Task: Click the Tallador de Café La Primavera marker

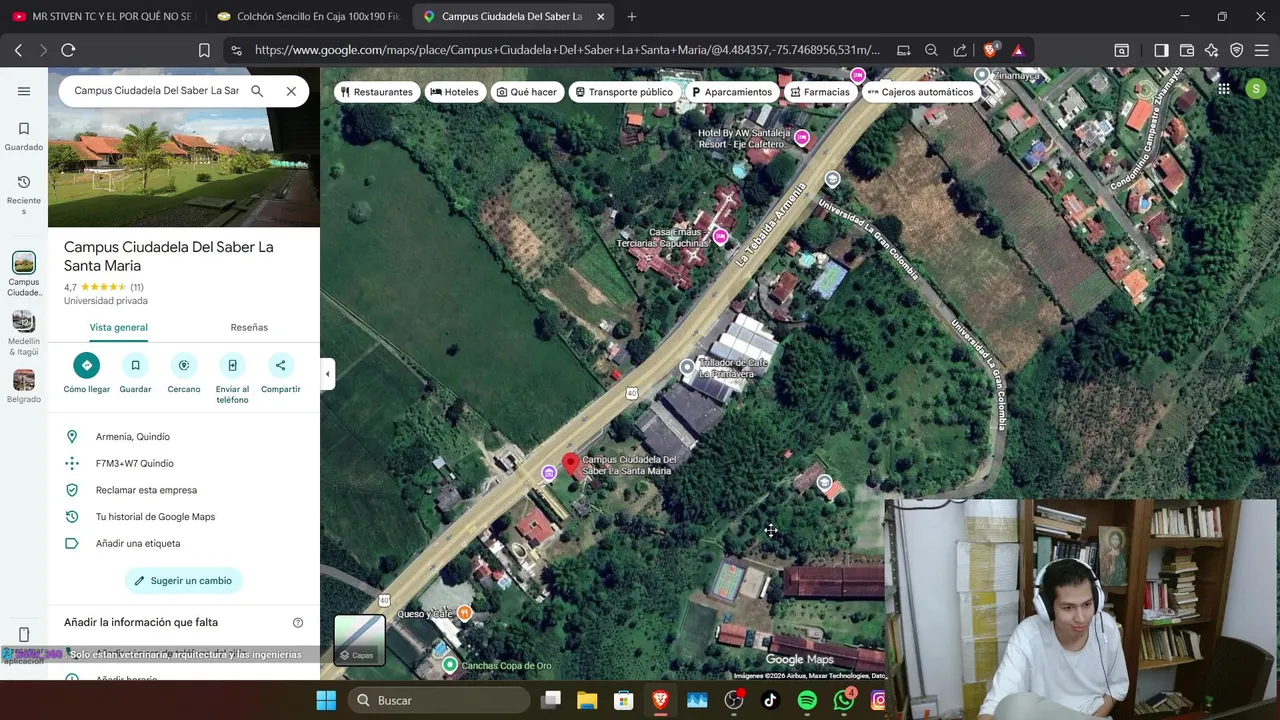Action: [x=687, y=367]
